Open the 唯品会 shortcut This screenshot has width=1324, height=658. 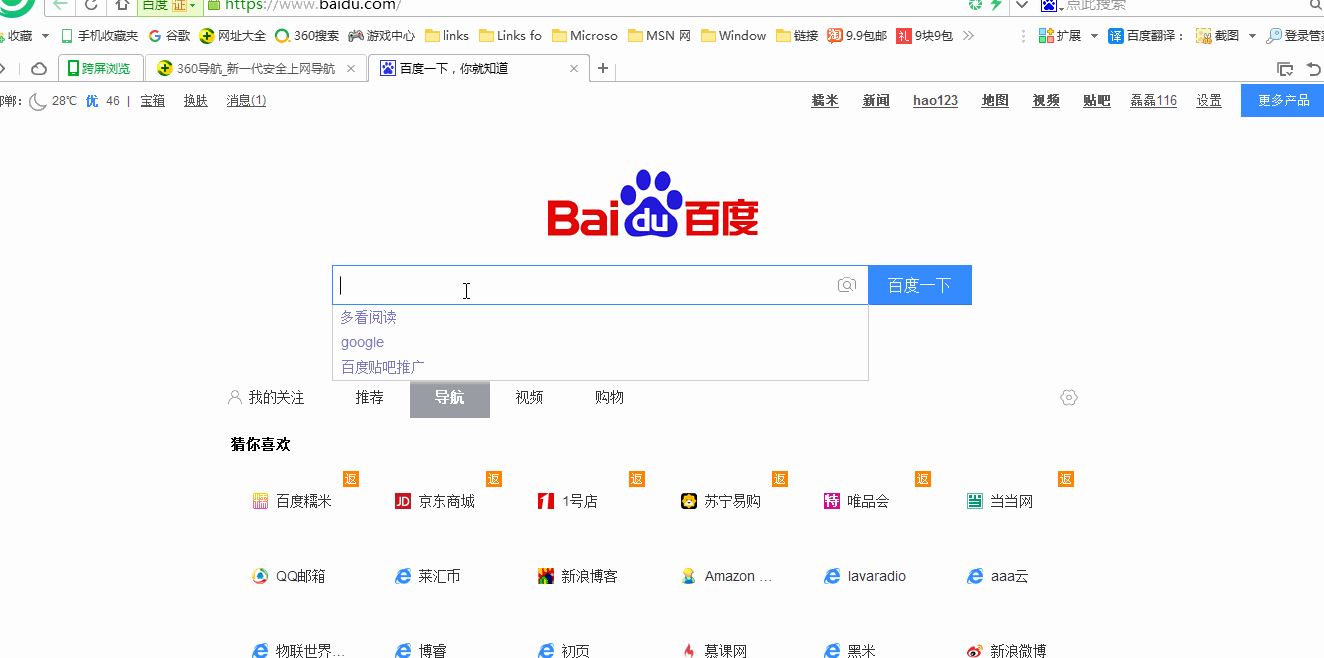pyautogui.click(x=857, y=501)
